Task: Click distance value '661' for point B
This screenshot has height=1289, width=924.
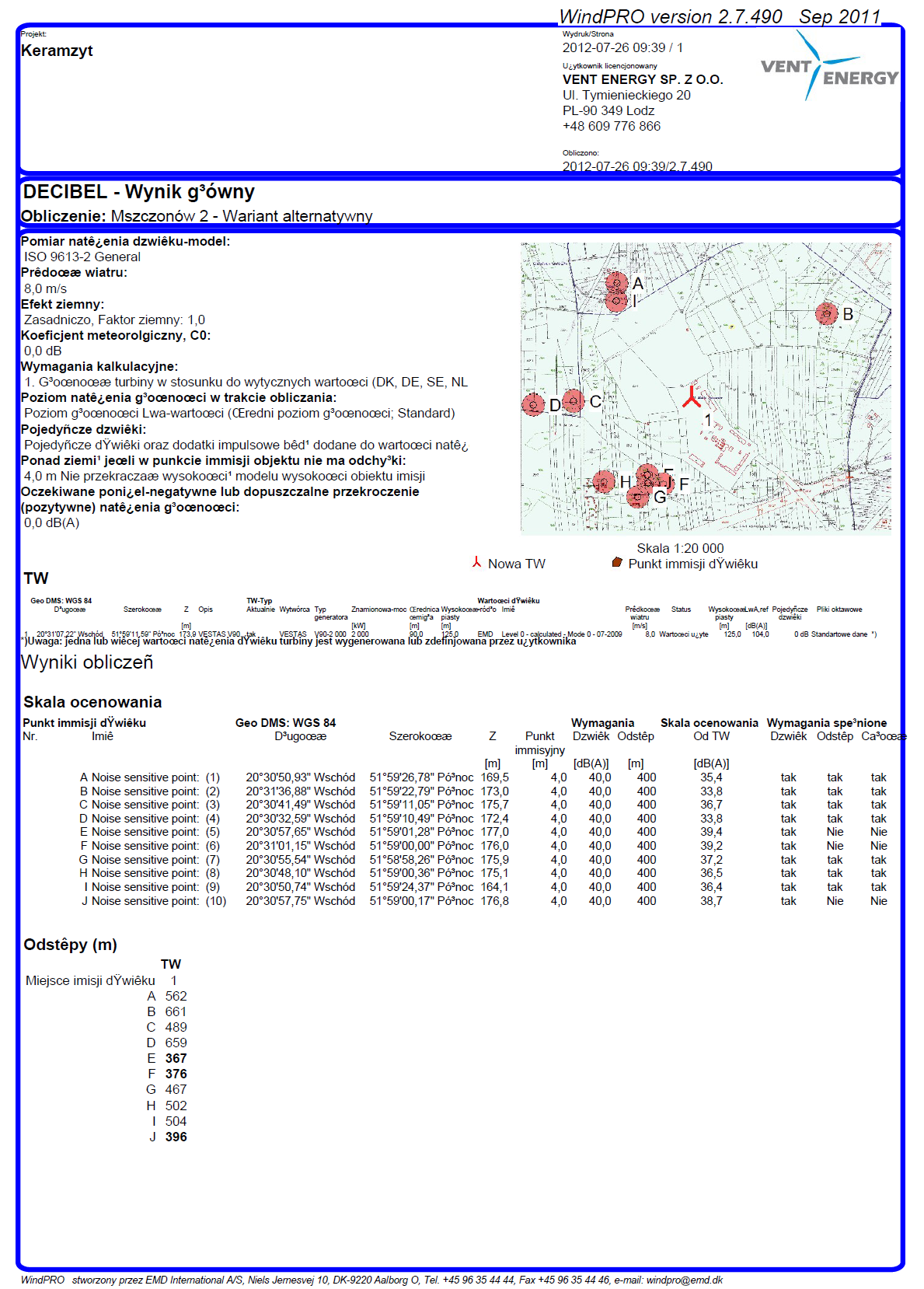Action: [176, 1011]
